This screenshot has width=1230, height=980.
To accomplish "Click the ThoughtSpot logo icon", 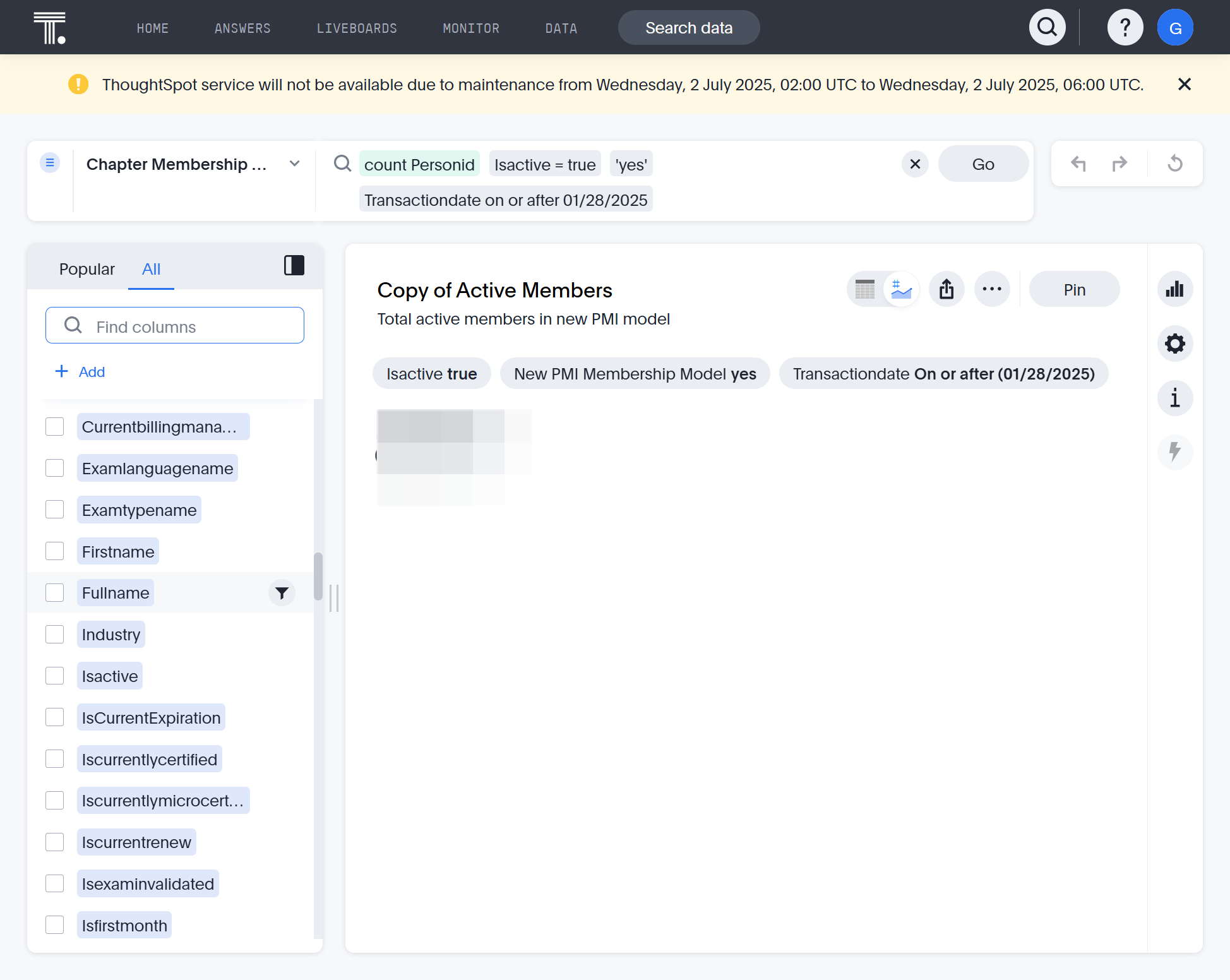I will click(50, 28).
